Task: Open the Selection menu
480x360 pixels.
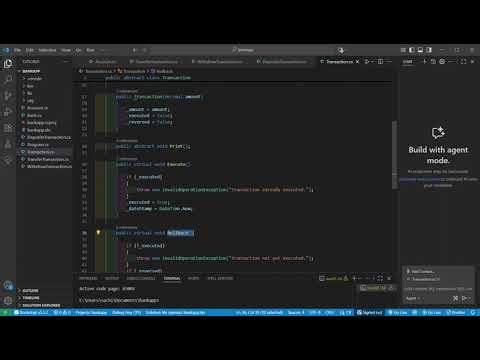Action: coord(47,50)
